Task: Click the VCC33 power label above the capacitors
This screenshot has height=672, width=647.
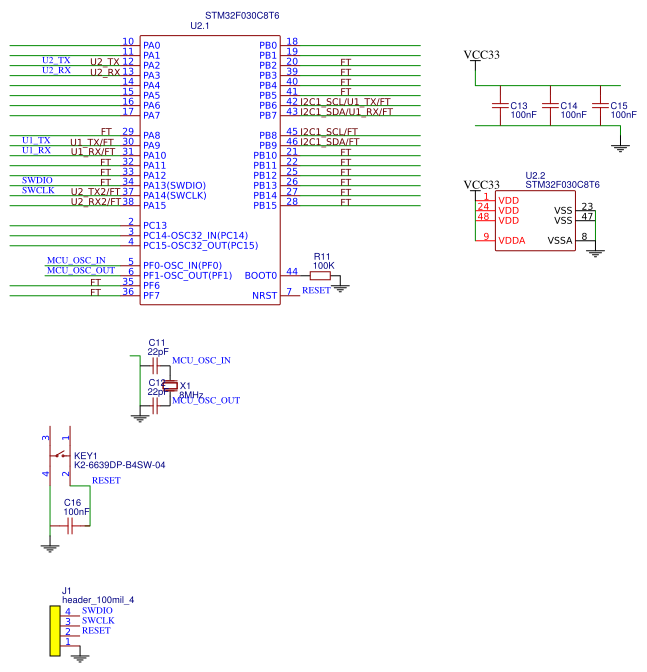Action: (x=481, y=55)
